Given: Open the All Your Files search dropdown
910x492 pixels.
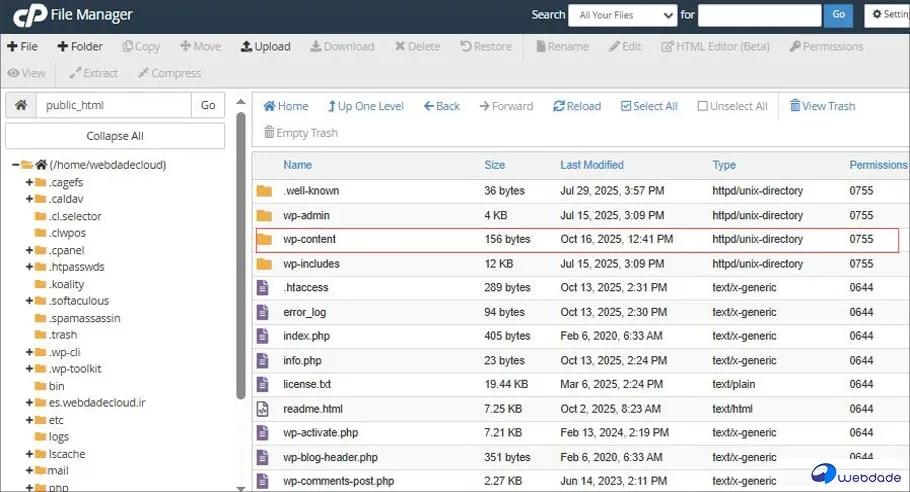Looking at the screenshot, I should coord(621,15).
